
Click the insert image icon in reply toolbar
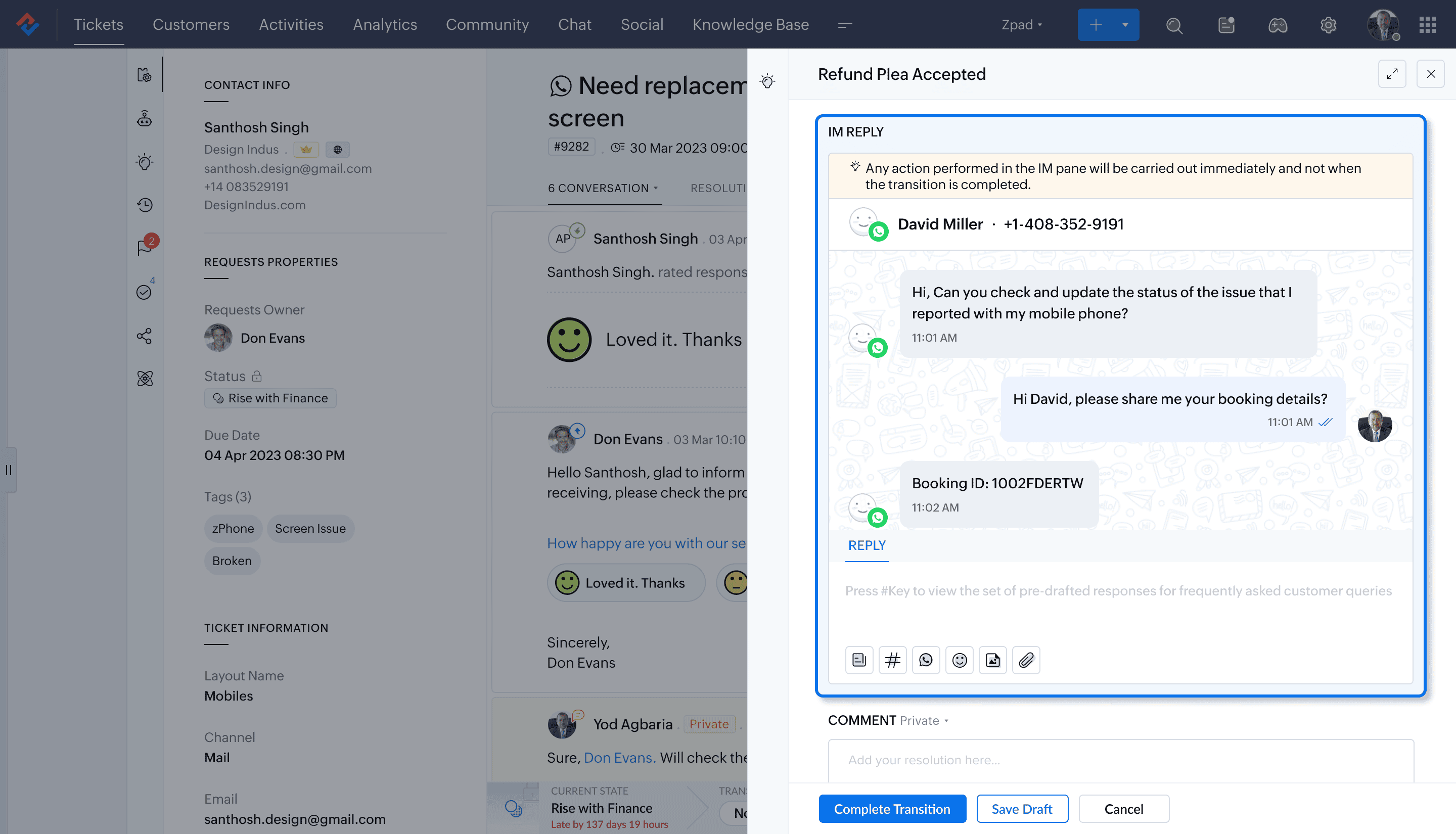point(992,660)
